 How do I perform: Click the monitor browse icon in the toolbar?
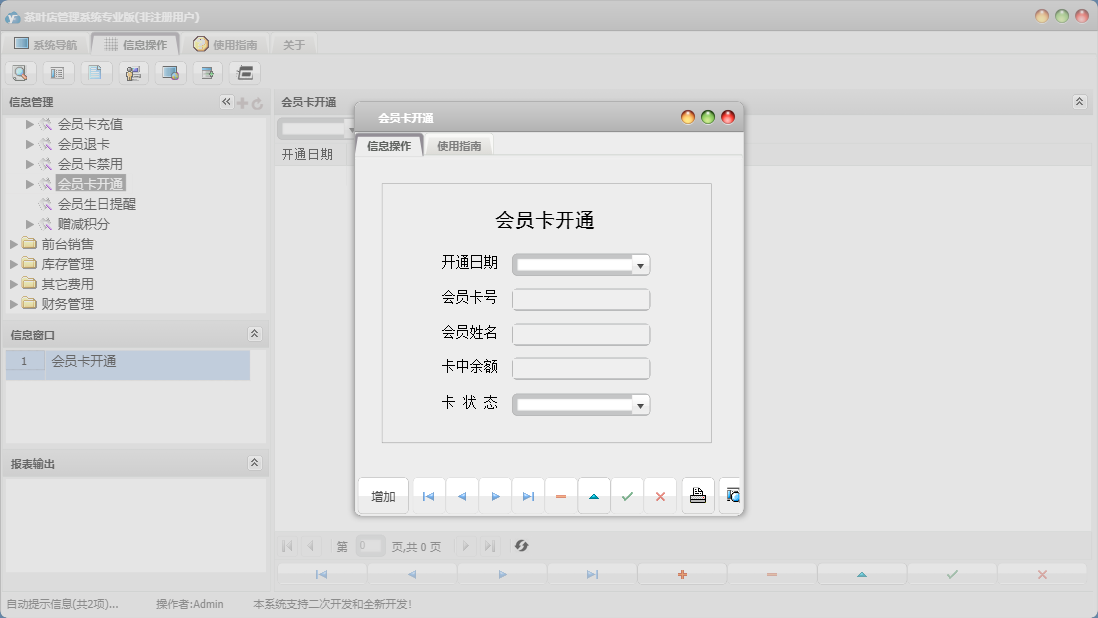[169, 72]
